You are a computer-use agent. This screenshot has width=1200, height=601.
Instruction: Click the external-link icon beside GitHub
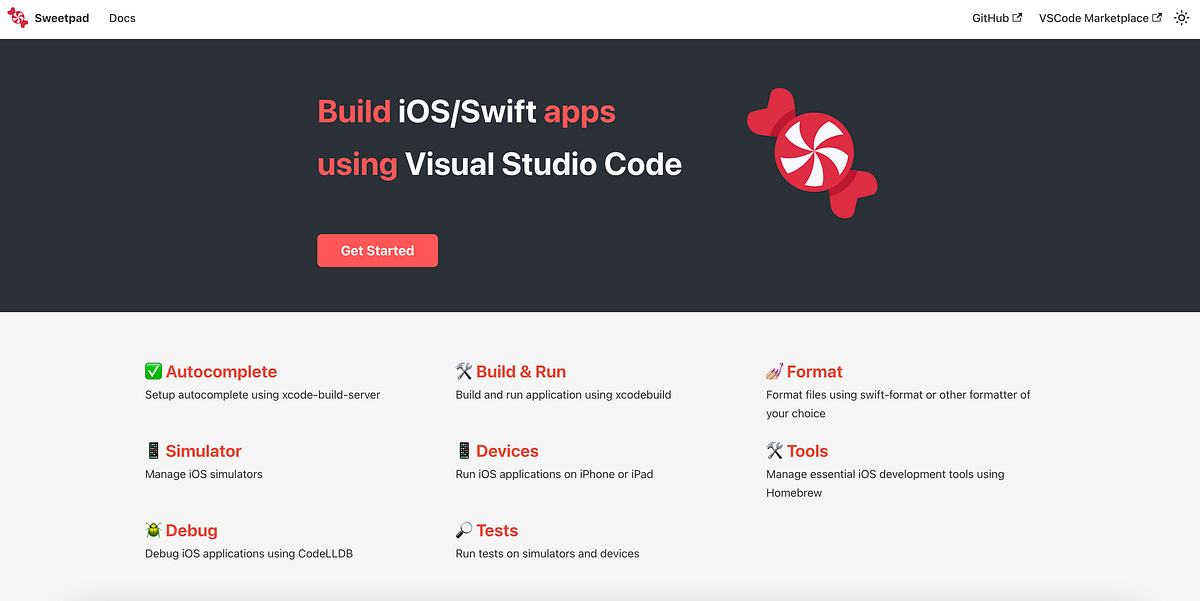pos(1018,16)
